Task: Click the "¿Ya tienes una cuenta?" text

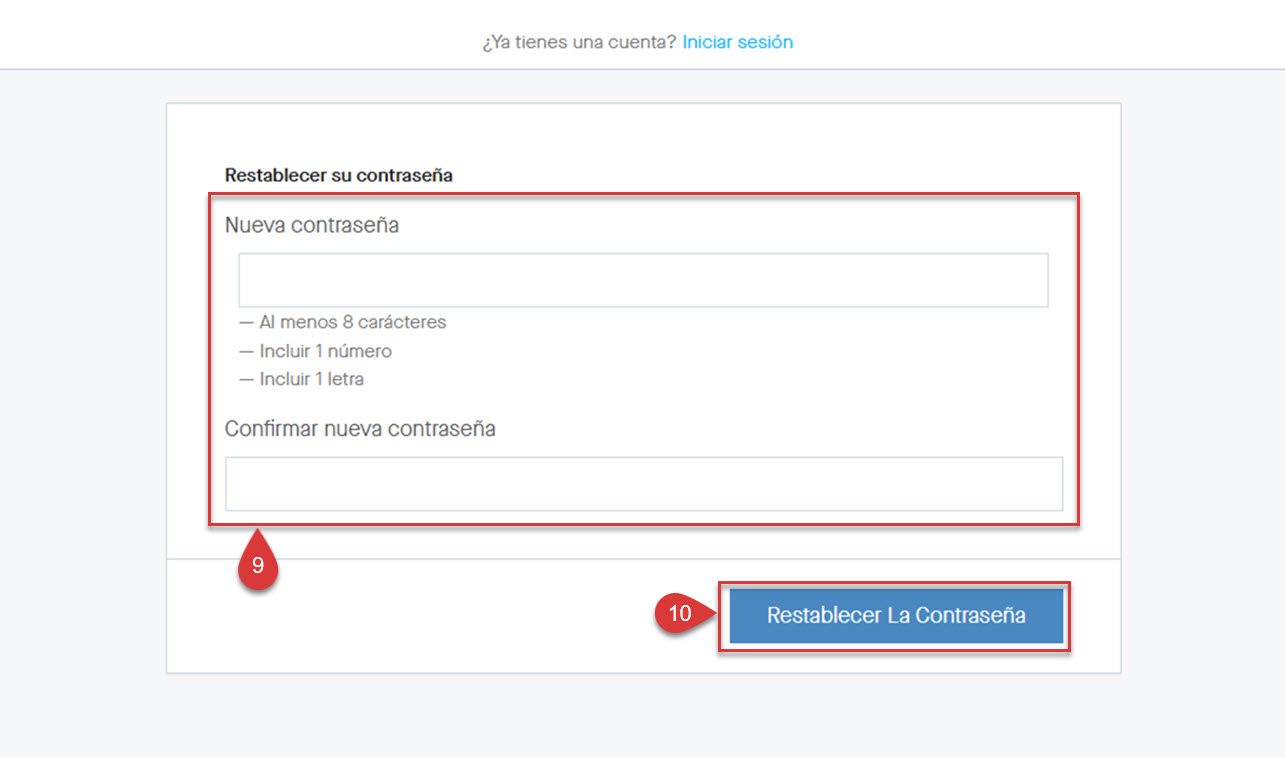Action: (578, 41)
